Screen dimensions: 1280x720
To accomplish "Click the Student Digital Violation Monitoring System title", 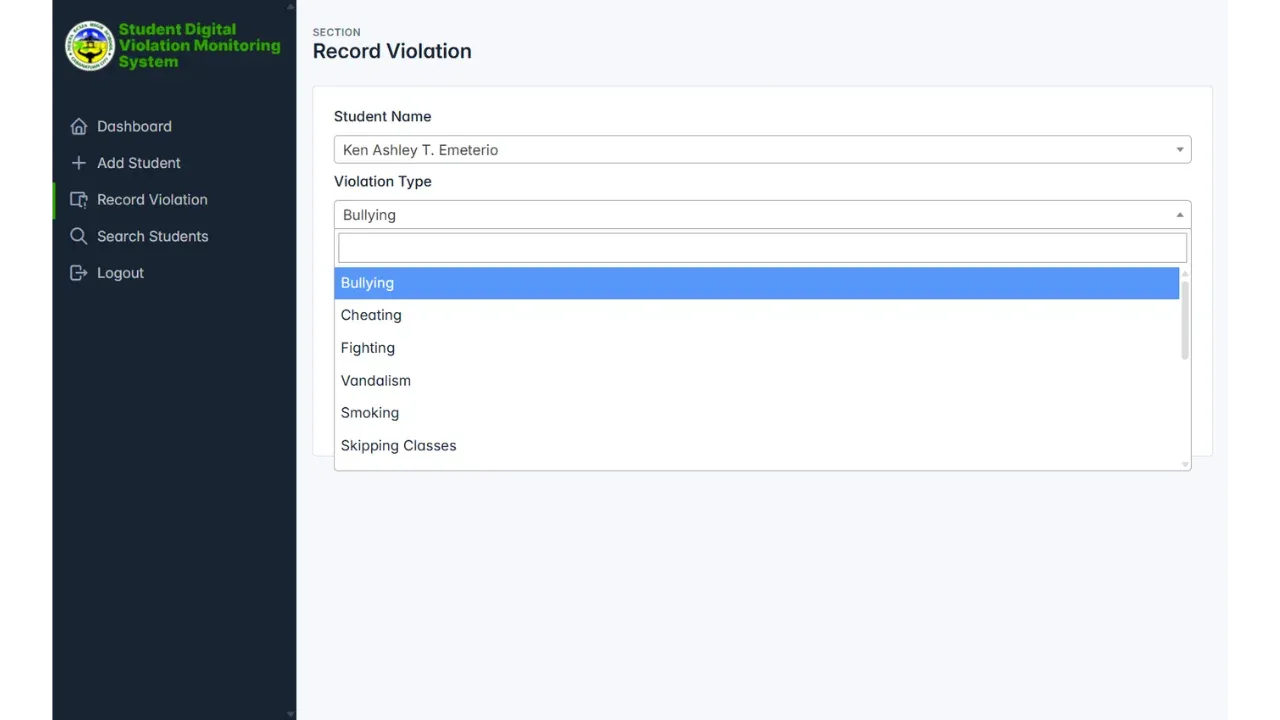I will pyautogui.click(x=199, y=45).
